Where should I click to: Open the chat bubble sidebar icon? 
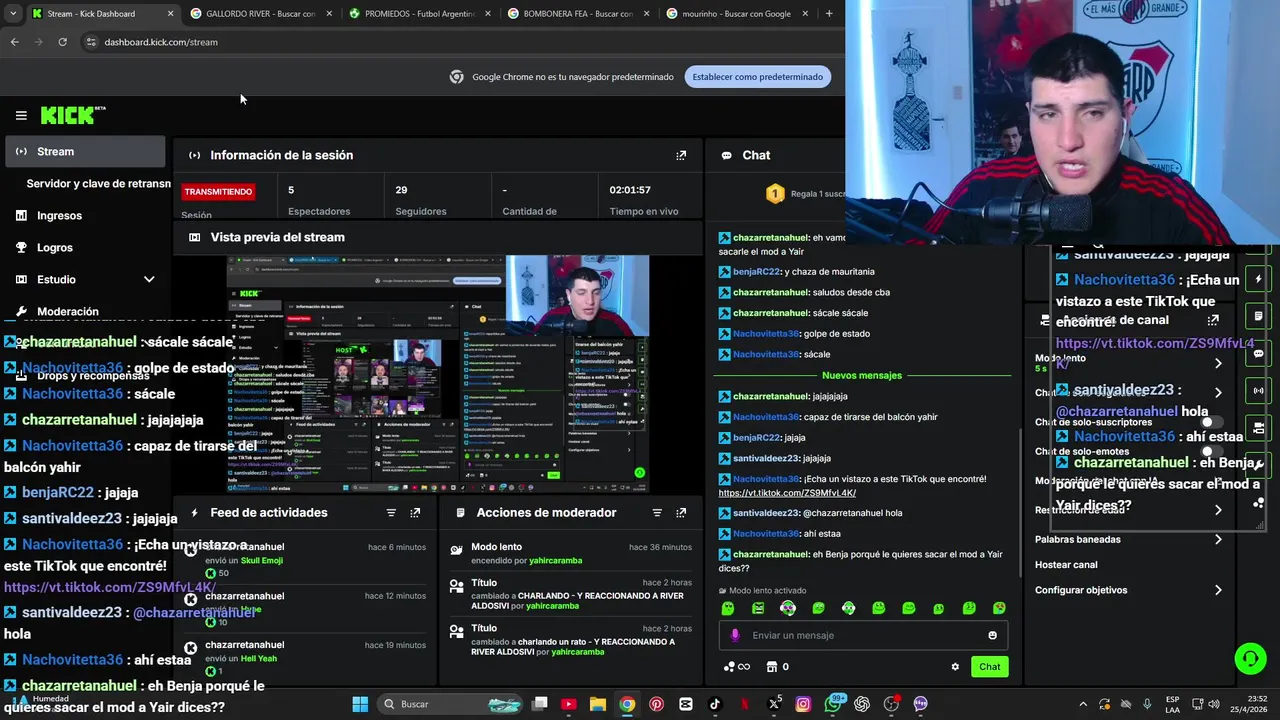tap(1258, 353)
